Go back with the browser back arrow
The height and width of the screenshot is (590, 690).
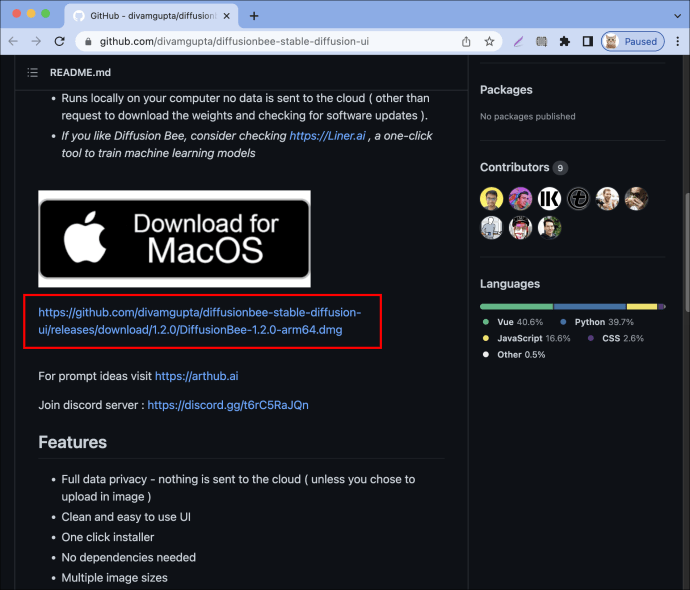click(x=13, y=41)
